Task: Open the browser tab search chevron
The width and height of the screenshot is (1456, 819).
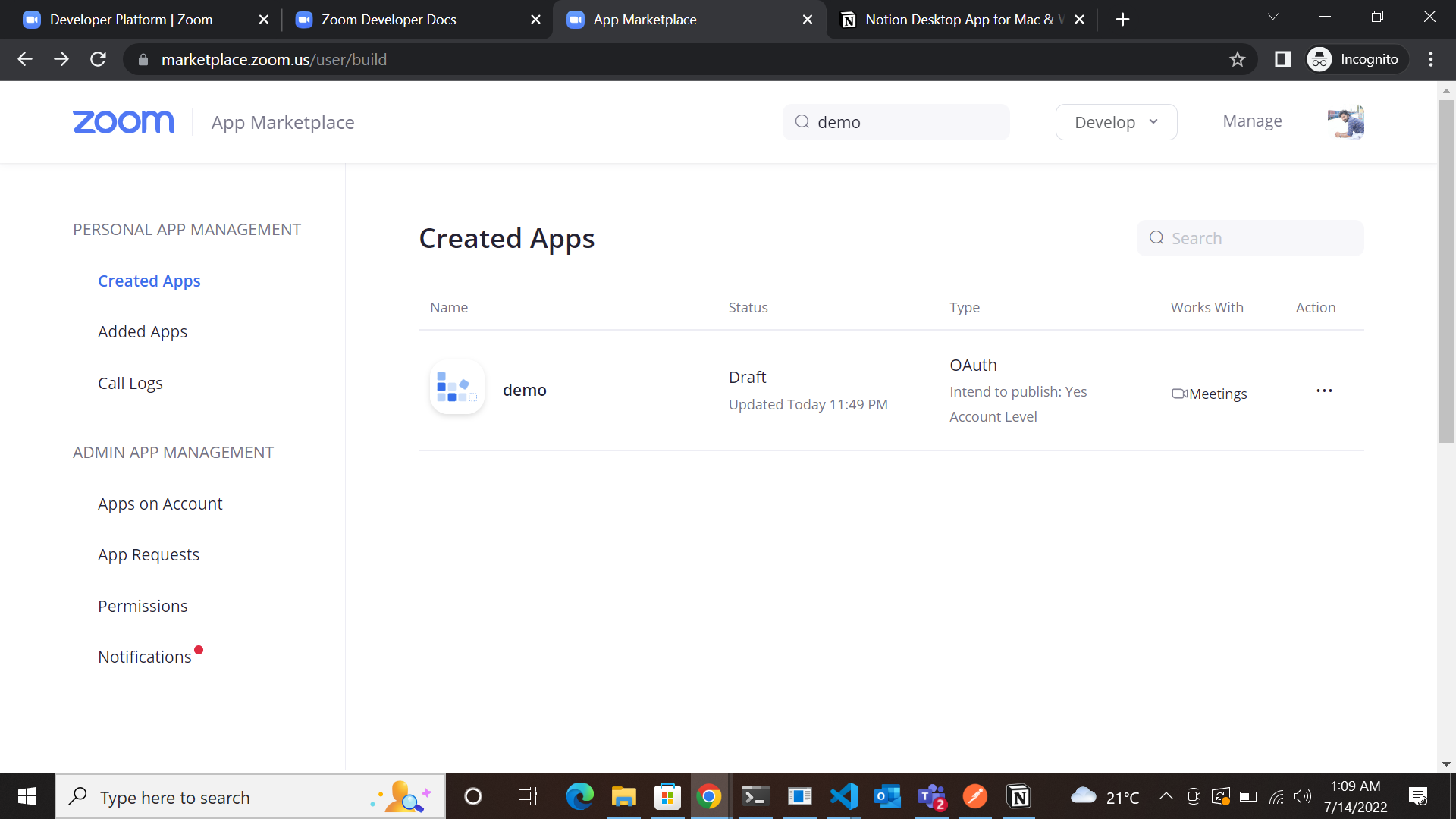Action: click(x=1273, y=16)
